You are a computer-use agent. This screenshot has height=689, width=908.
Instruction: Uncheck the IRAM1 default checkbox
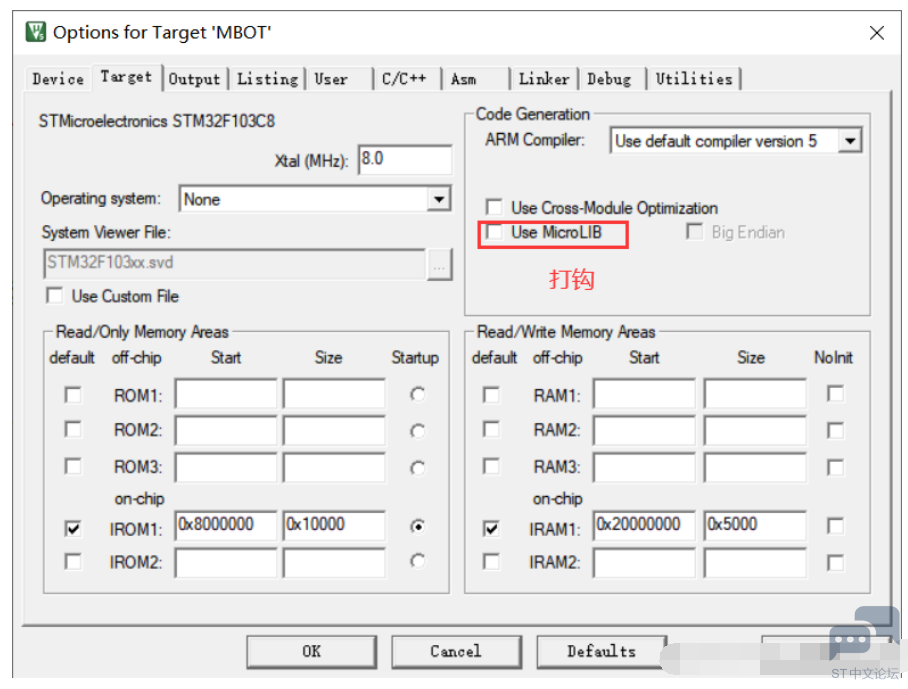coord(491,528)
